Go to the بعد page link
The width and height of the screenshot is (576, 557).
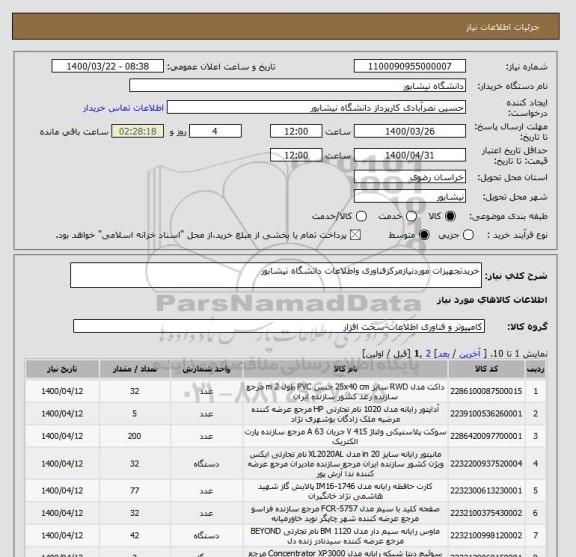[444, 354]
